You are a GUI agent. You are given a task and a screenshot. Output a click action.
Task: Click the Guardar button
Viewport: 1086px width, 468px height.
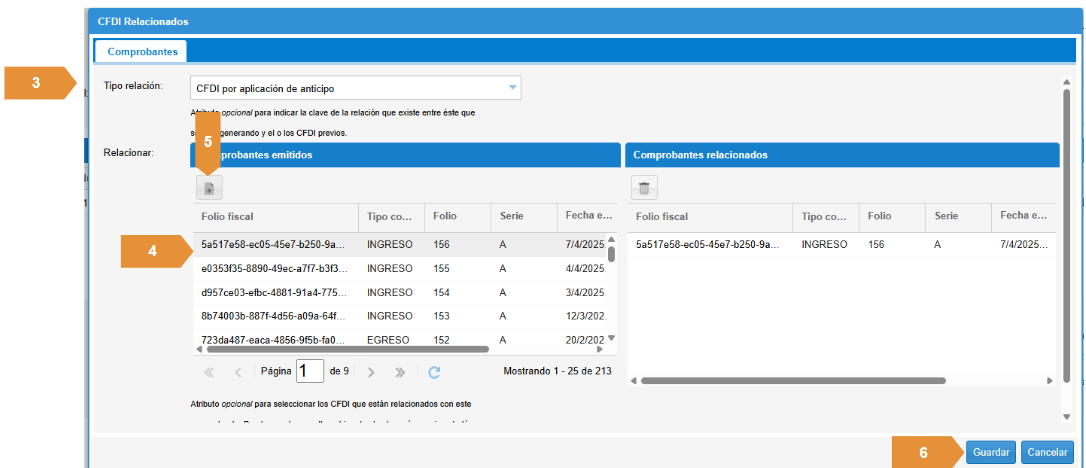tap(990, 452)
